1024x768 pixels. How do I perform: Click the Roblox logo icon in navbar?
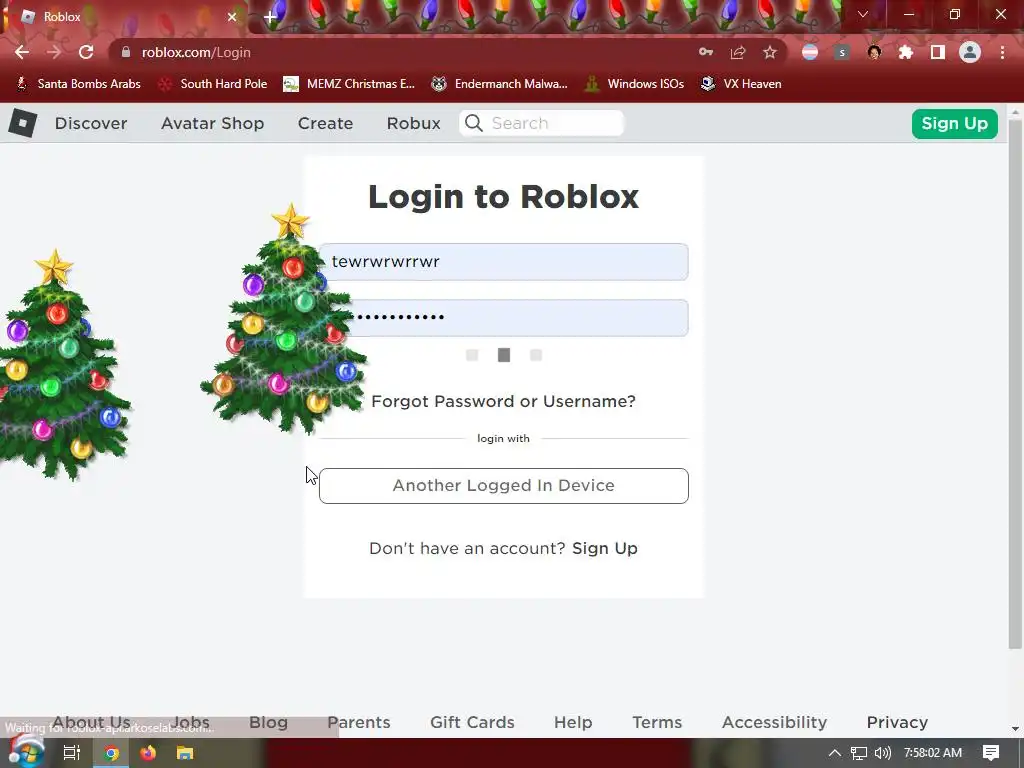(x=22, y=123)
